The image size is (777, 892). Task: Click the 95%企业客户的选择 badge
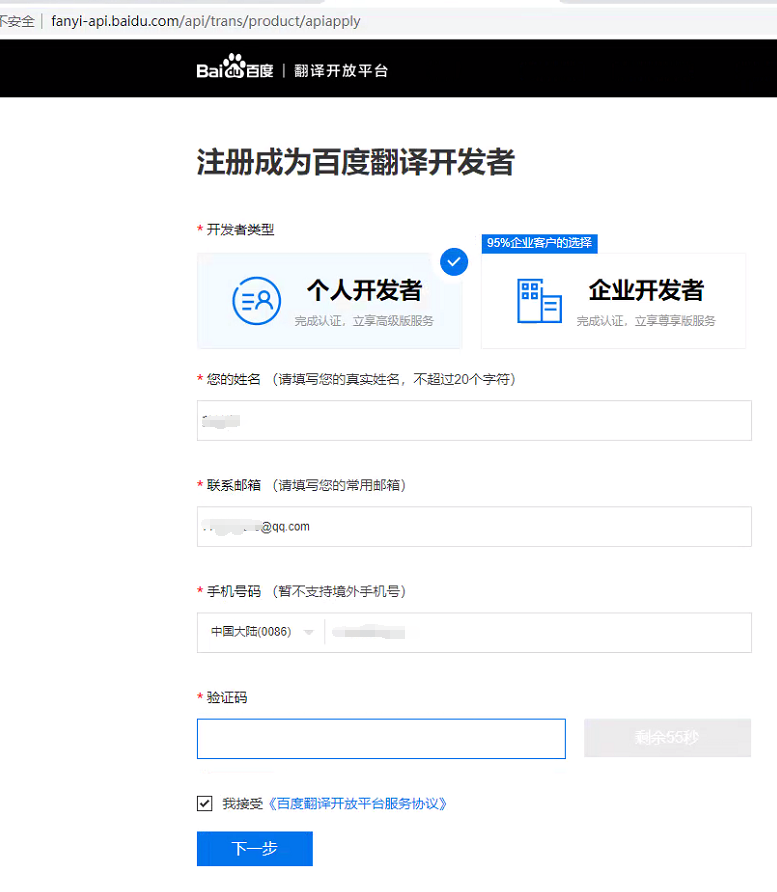tap(539, 243)
